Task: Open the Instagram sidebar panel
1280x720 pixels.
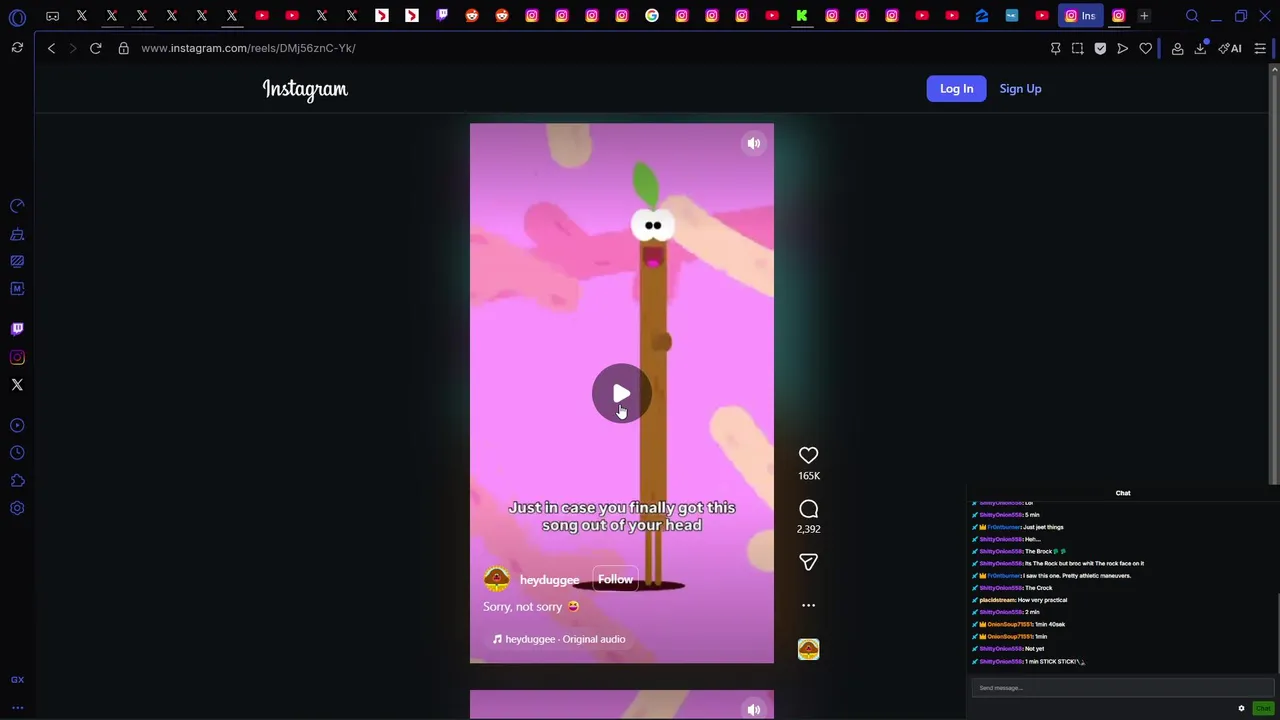Action: pos(17,357)
